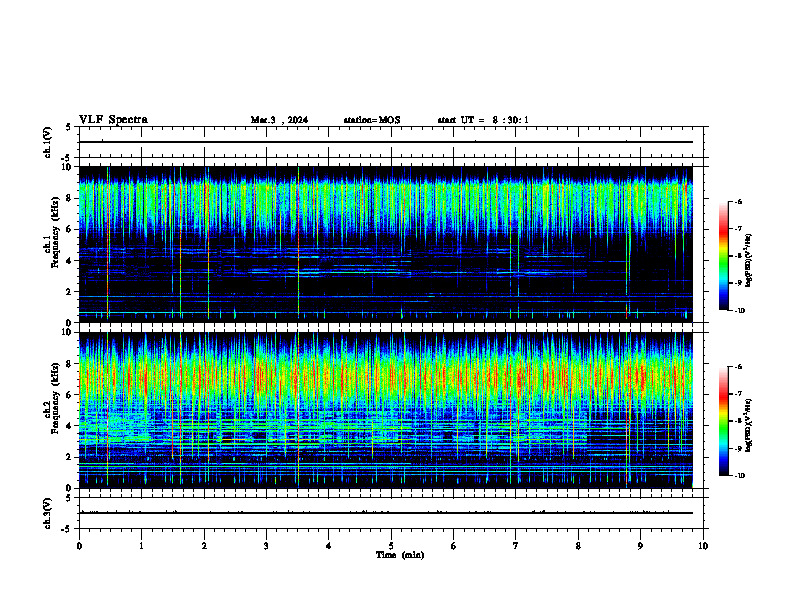Screen dimensions: 792x612
Task: Click the "1" minute time tick label
Action: 141,546
